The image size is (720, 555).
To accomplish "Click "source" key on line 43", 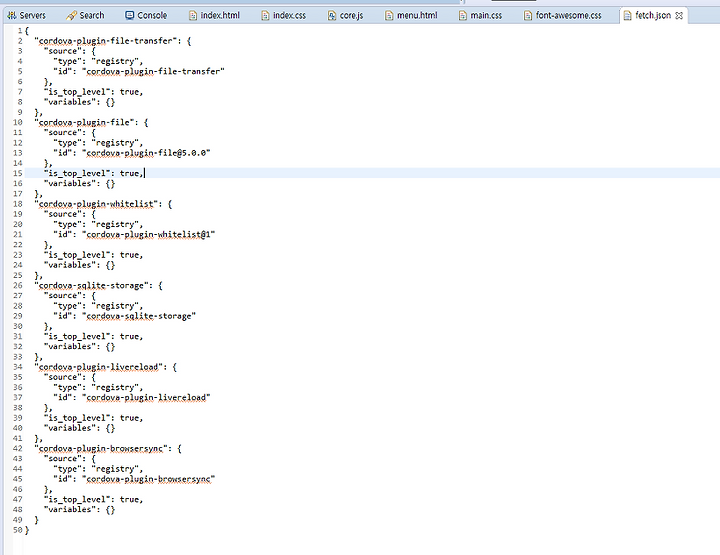I will pyautogui.click(x=63, y=459).
